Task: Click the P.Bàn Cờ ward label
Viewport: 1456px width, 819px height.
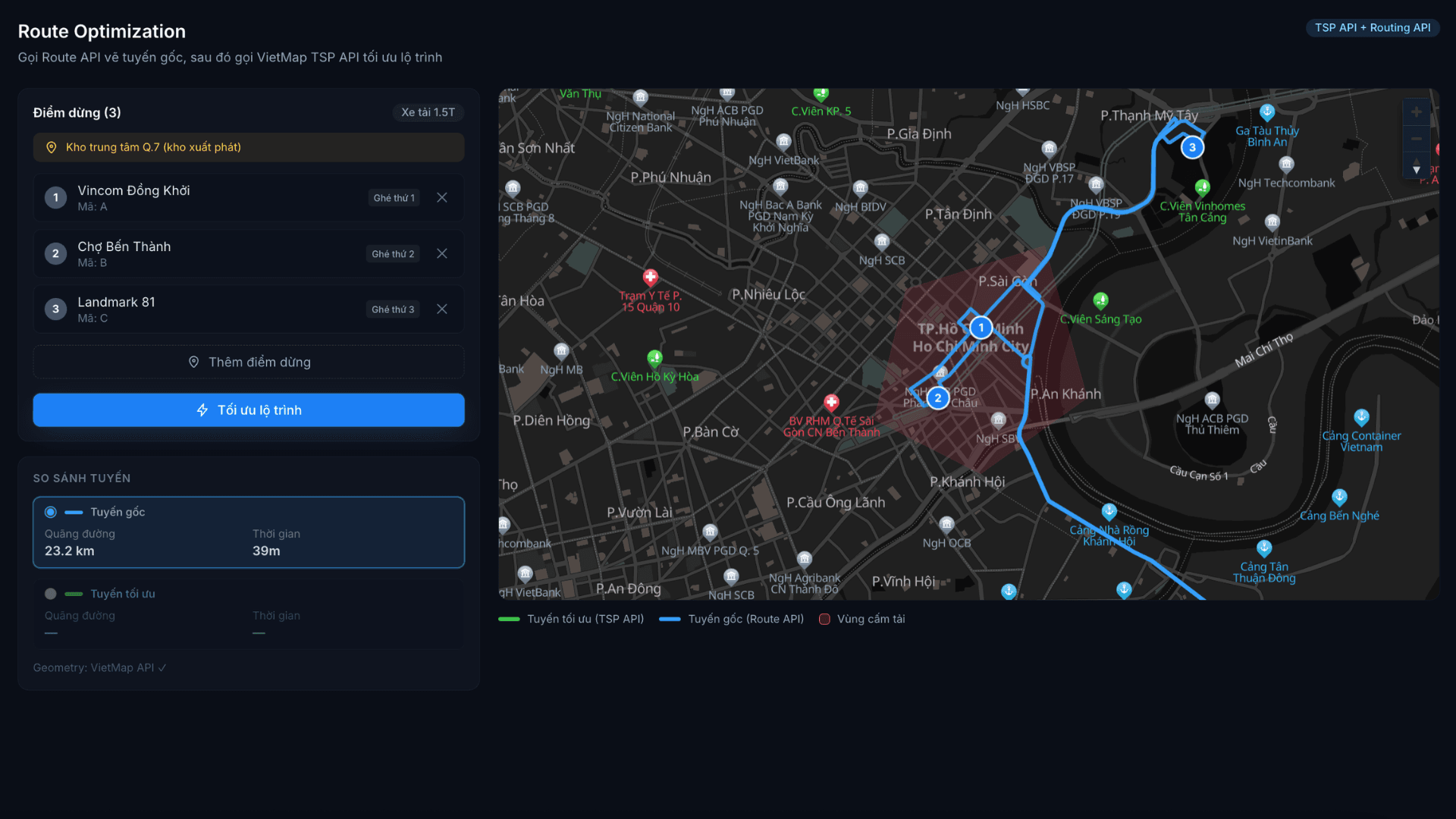Action: 711,432
